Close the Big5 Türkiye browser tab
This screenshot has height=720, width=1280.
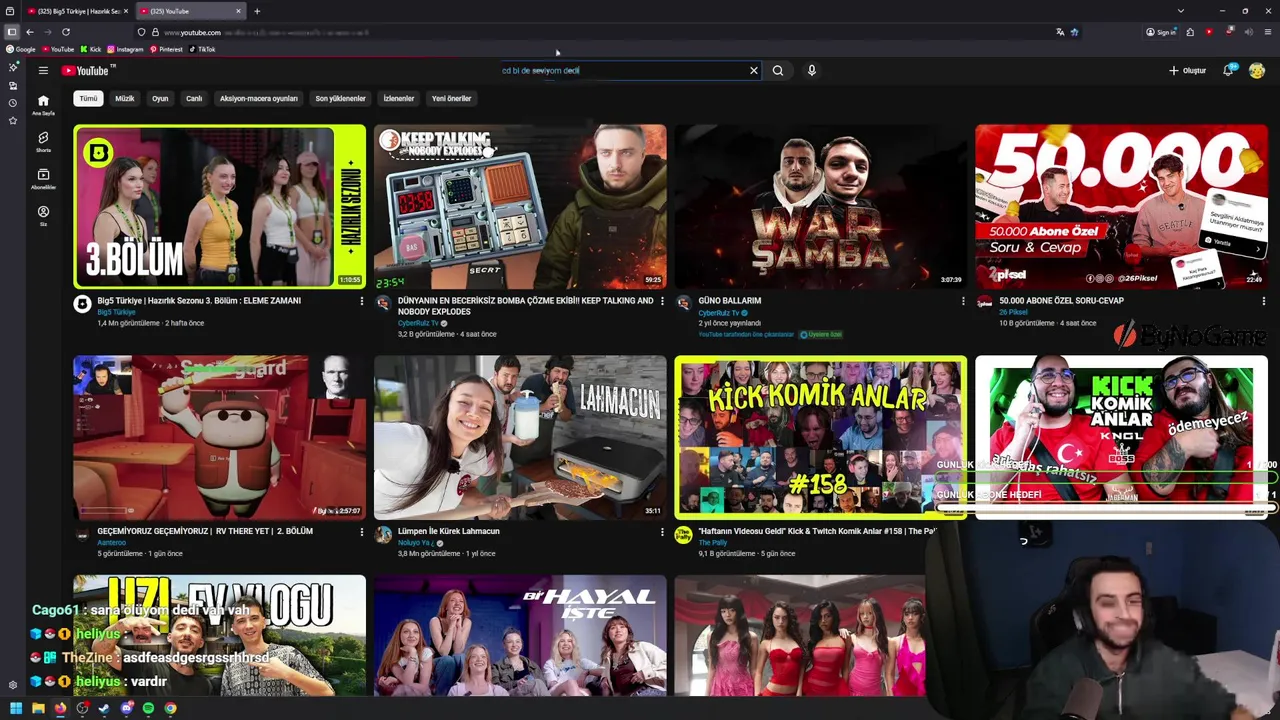click(126, 11)
